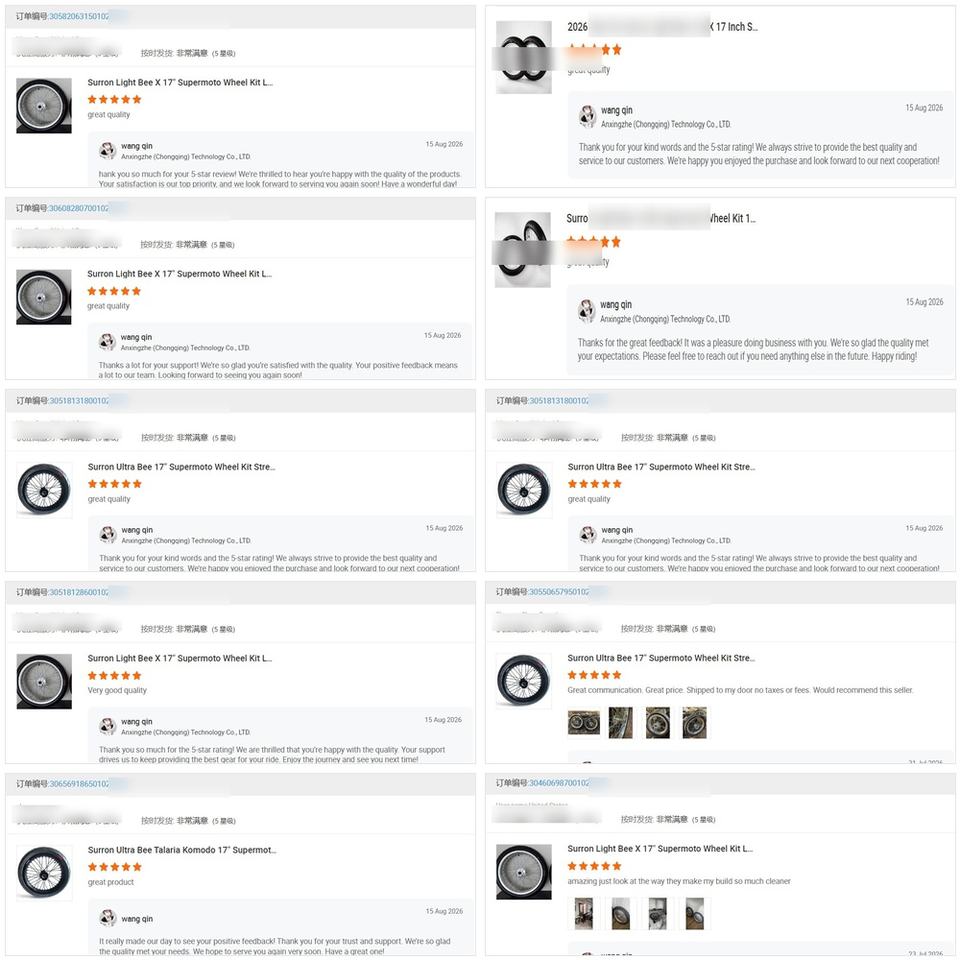
Task: Click wang qin avatar in Talaria Komodo review reply
Action: pyautogui.click(x=108, y=918)
